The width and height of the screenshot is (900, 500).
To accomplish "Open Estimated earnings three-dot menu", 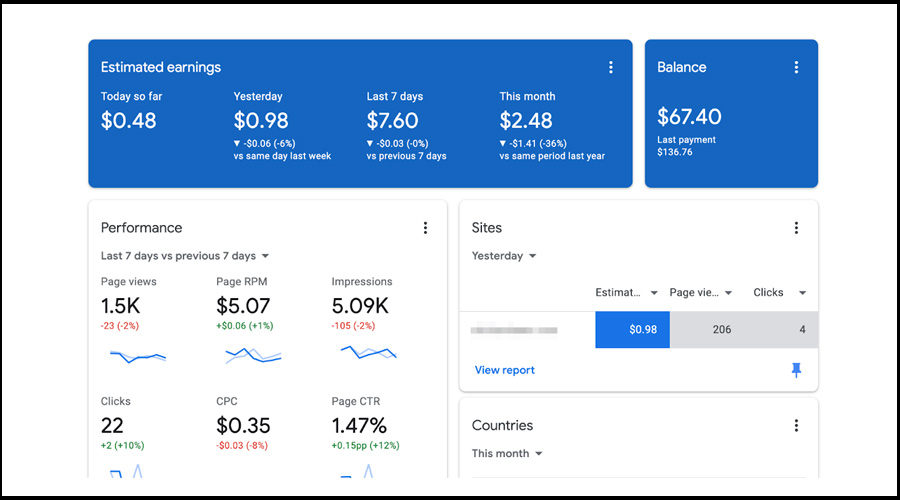I will 611,68.
